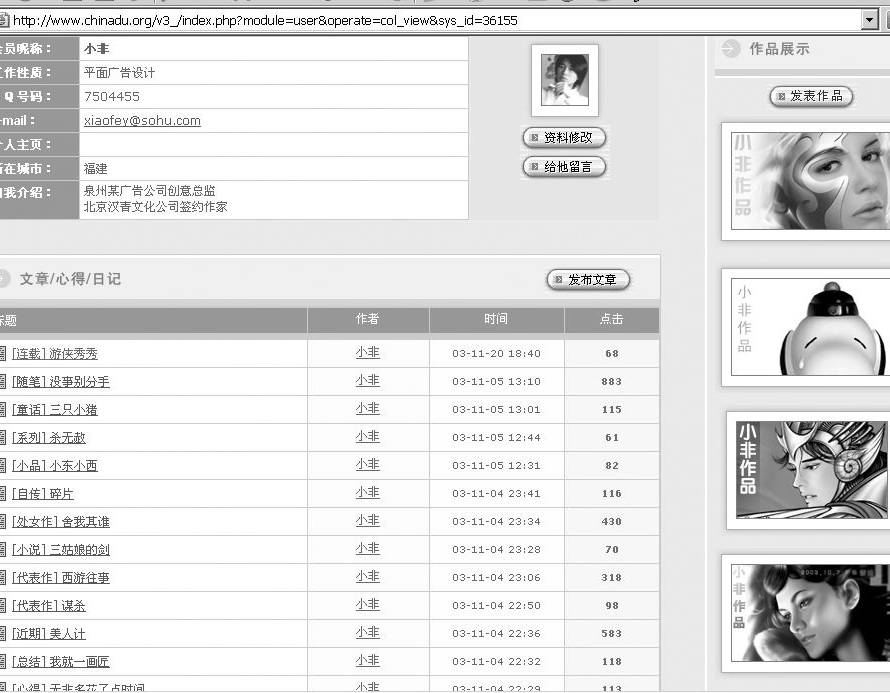Click the page icon in the address bar

4,20
